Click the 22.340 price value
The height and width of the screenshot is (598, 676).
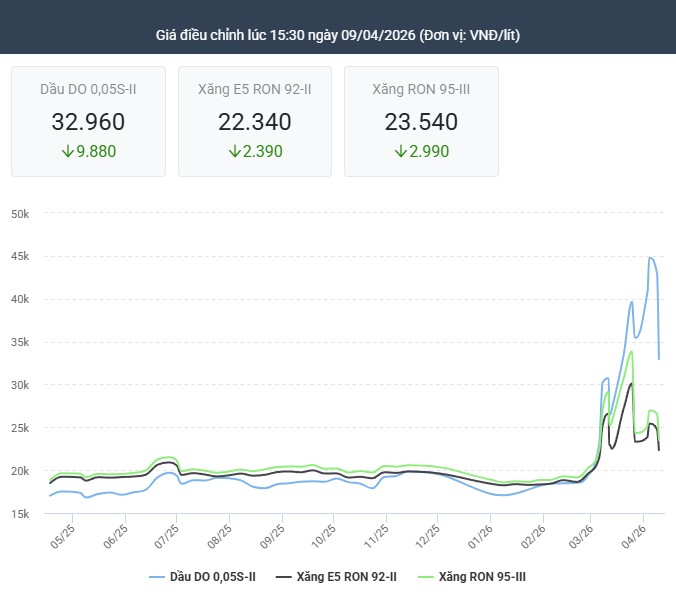coord(254,122)
